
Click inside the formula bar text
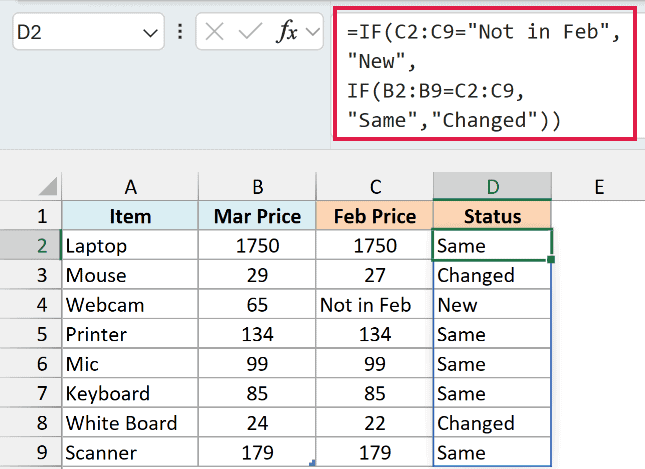pyautogui.click(x=485, y=74)
